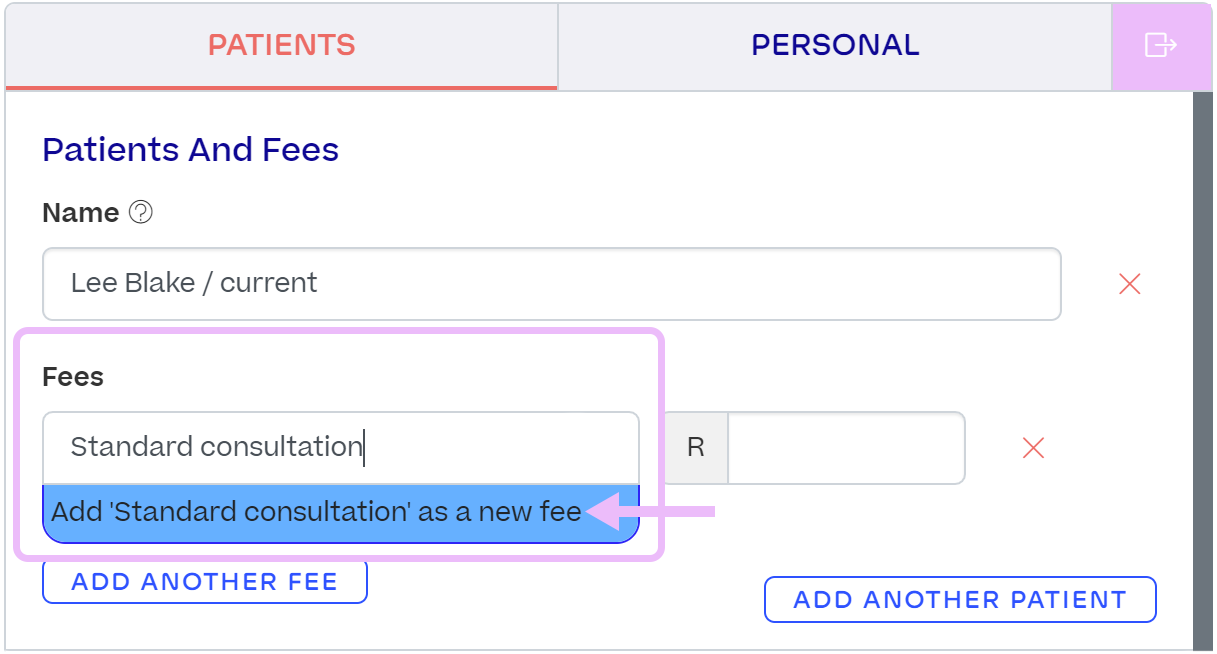Open the PERSONAL tab

(835, 46)
